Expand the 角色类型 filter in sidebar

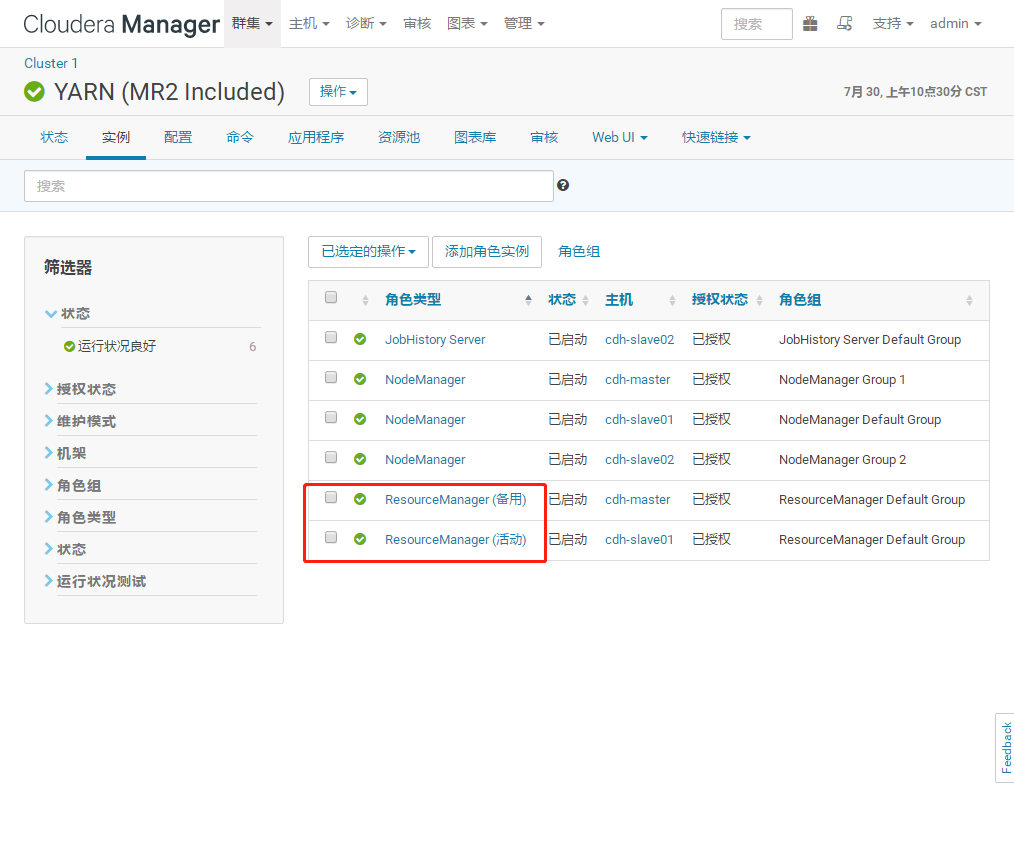80,517
